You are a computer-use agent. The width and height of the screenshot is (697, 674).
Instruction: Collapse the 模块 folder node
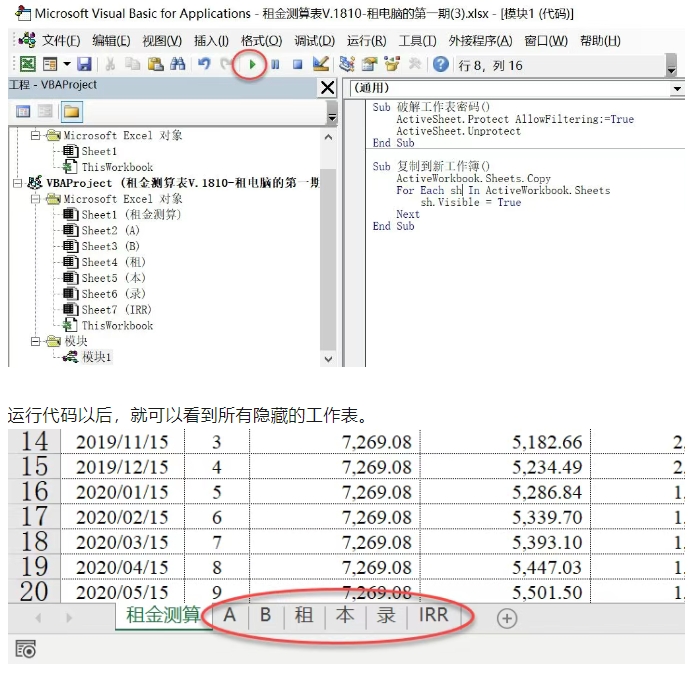click(x=37, y=341)
